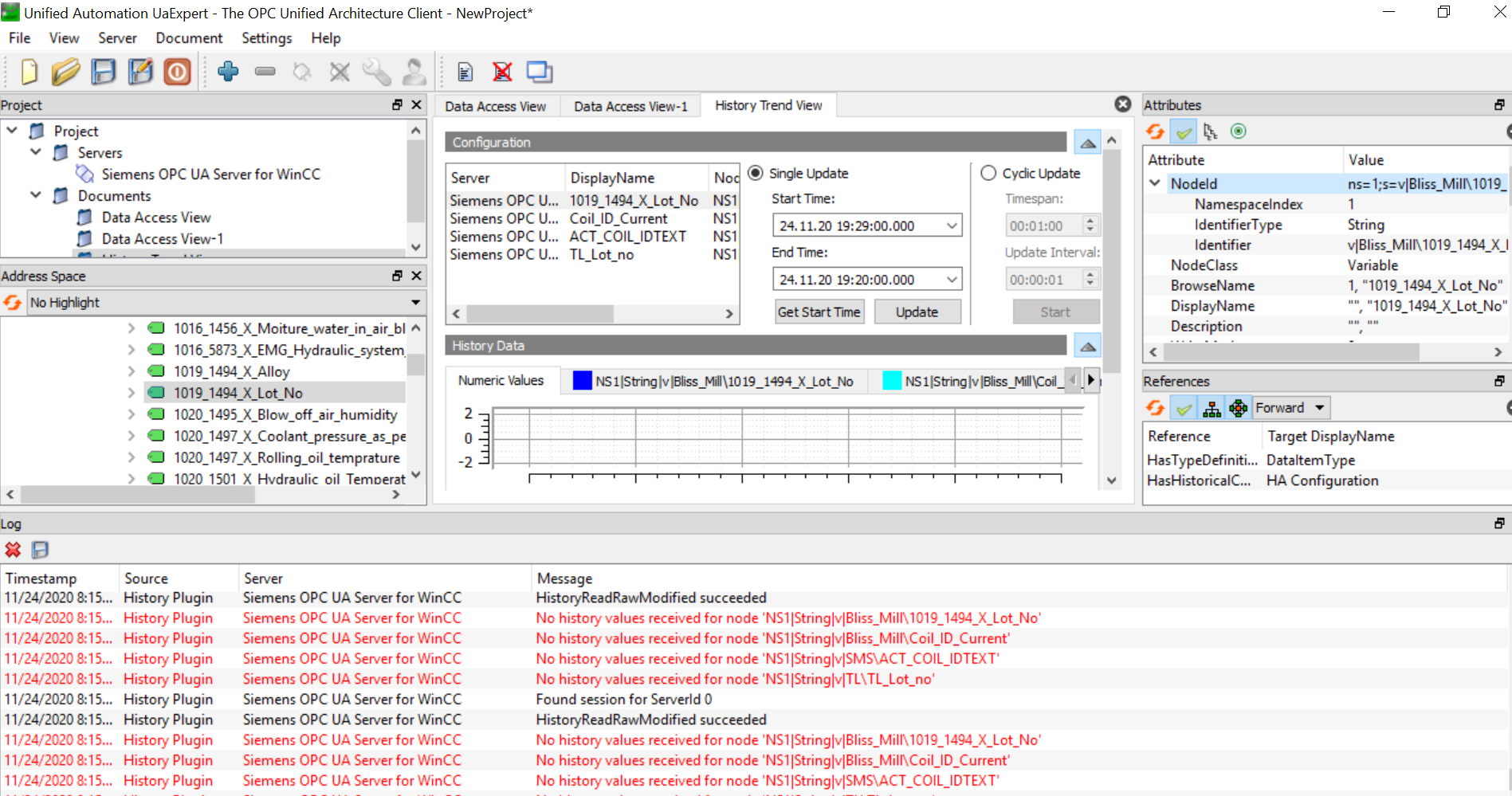
Task: Open the Forward references dropdown
Action: pos(1290,408)
